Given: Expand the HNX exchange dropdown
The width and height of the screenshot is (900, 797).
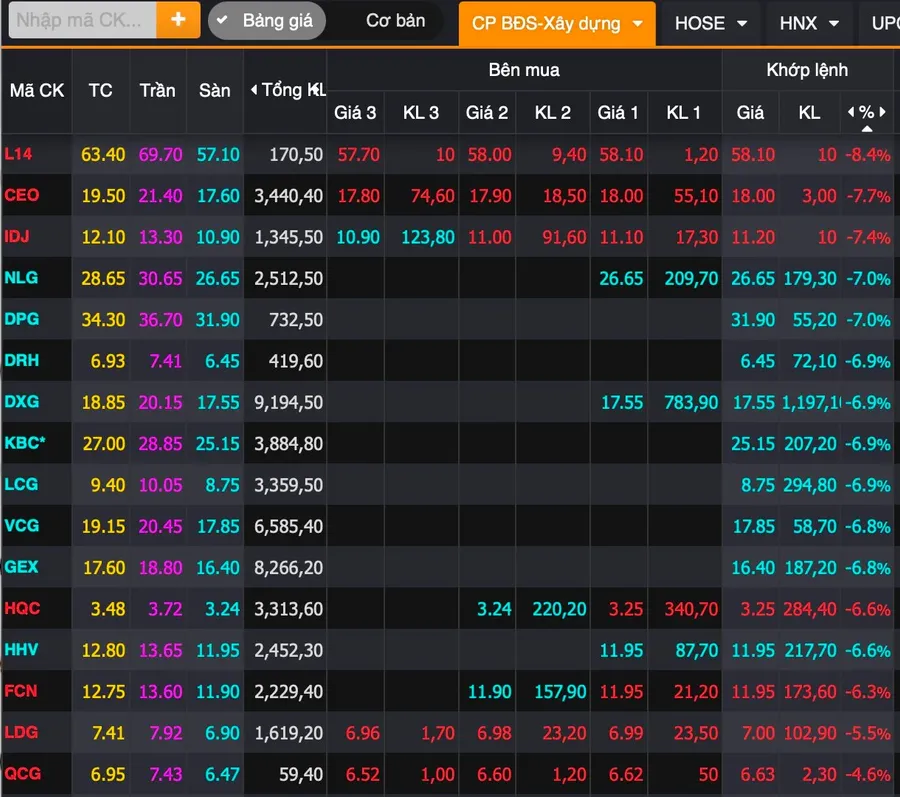Looking at the screenshot, I should (x=809, y=24).
